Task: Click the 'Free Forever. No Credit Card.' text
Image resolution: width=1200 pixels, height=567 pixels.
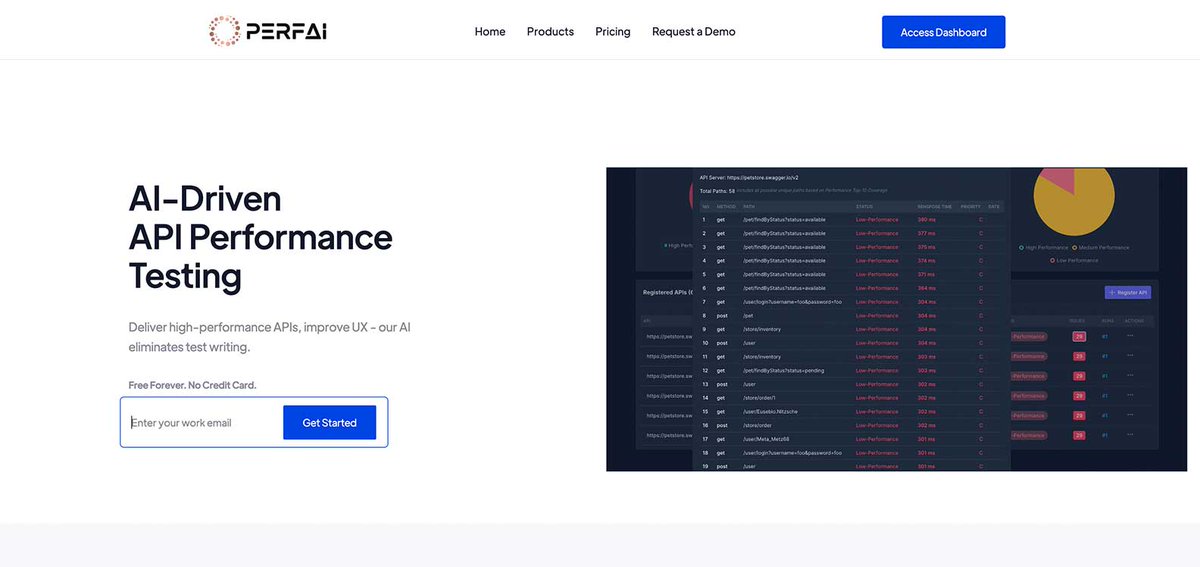Action: (193, 385)
